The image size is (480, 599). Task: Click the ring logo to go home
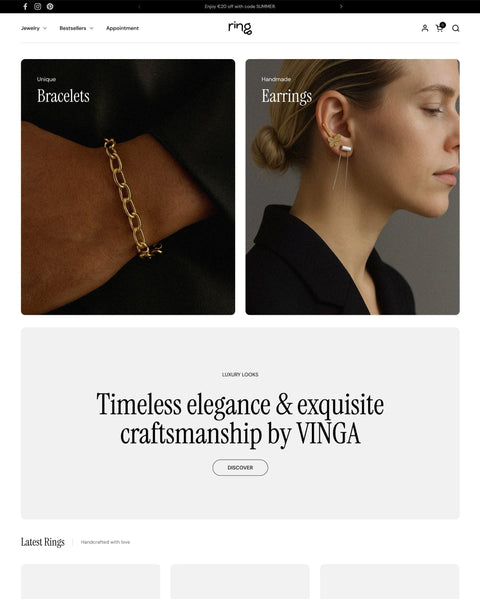(x=240, y=28)
